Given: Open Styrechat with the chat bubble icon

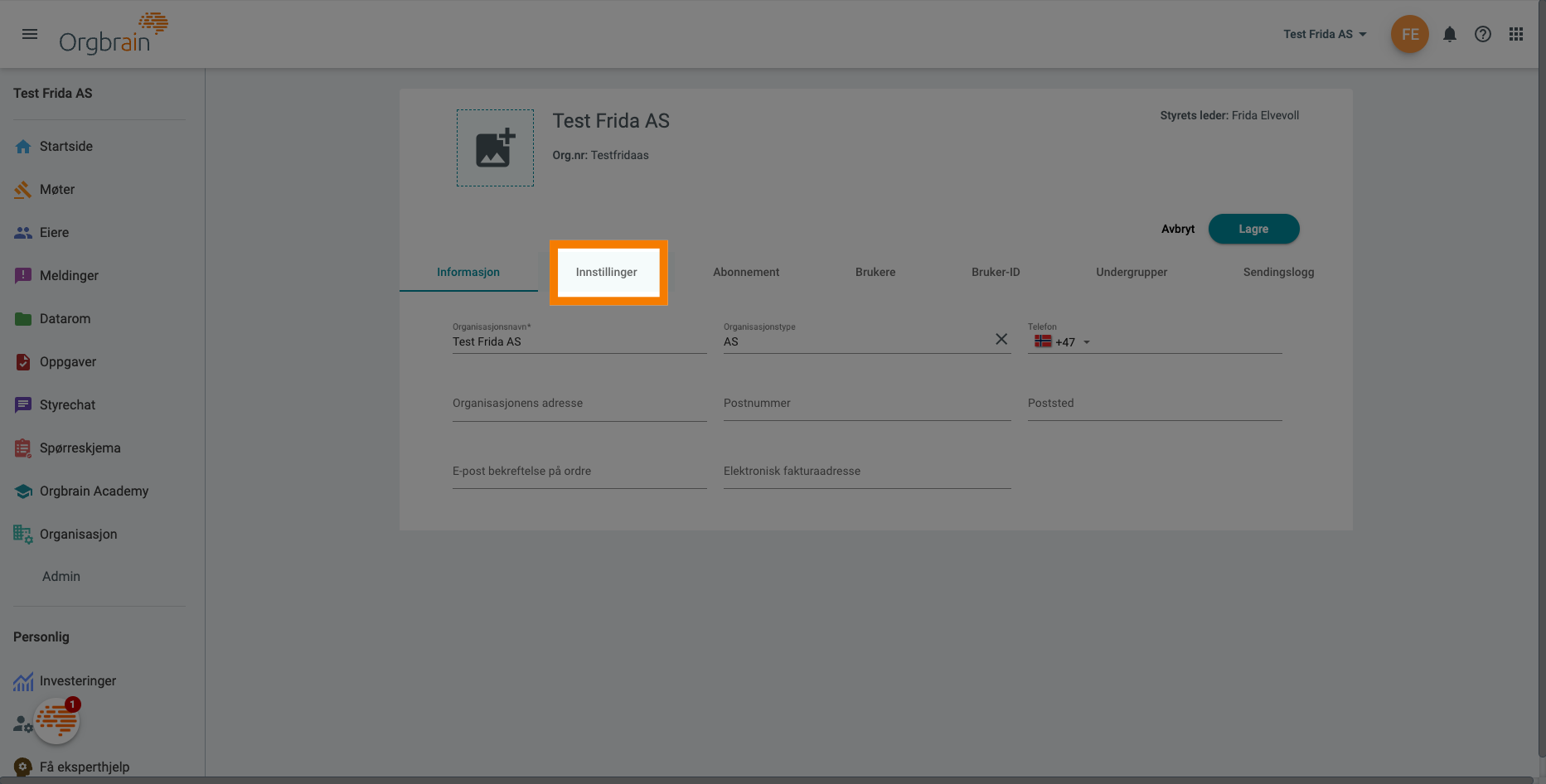Looking at the screenshot, I should pos(22,404).
